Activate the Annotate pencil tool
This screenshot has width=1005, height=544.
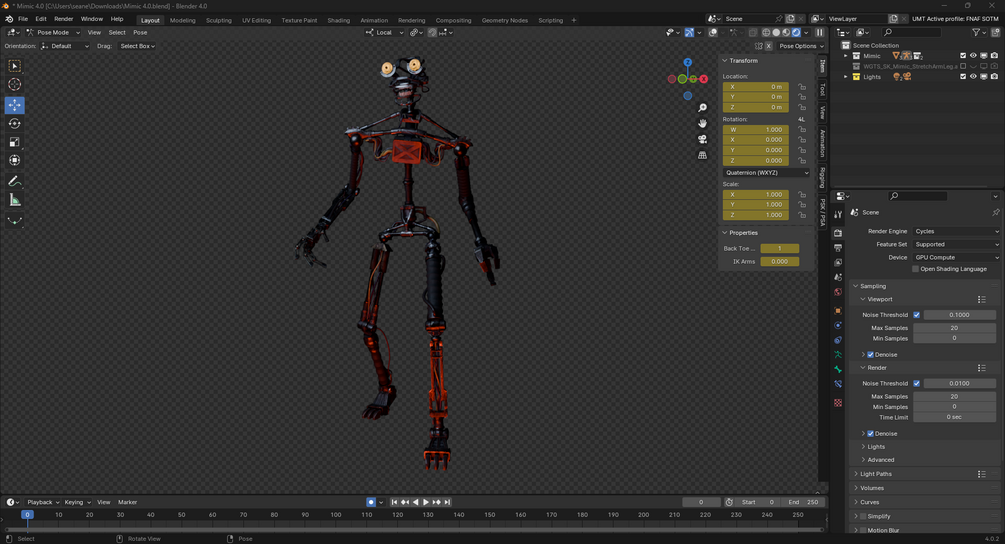click(15, 181)
